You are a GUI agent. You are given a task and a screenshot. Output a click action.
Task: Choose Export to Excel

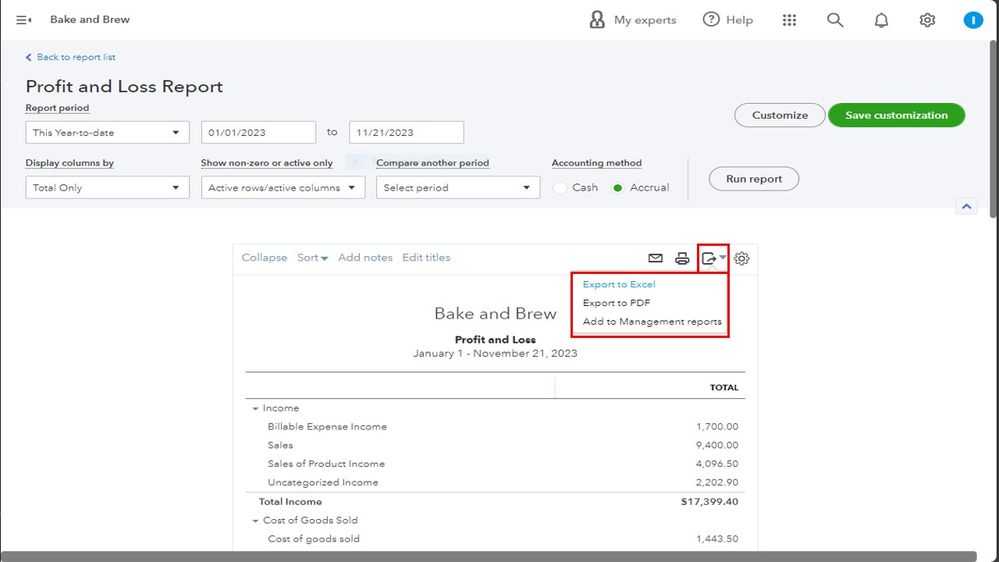pos(619,285)
